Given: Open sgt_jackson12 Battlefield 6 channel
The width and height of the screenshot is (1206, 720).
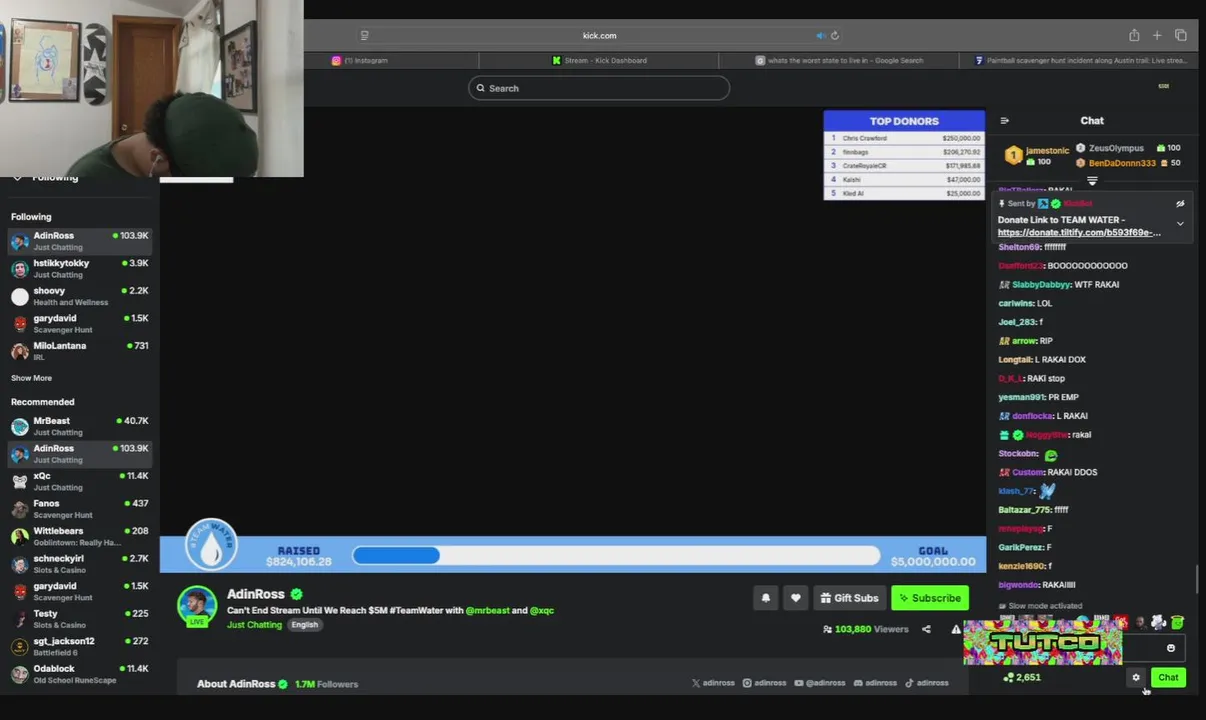Looking at the screenshot, I should [80, 646].
